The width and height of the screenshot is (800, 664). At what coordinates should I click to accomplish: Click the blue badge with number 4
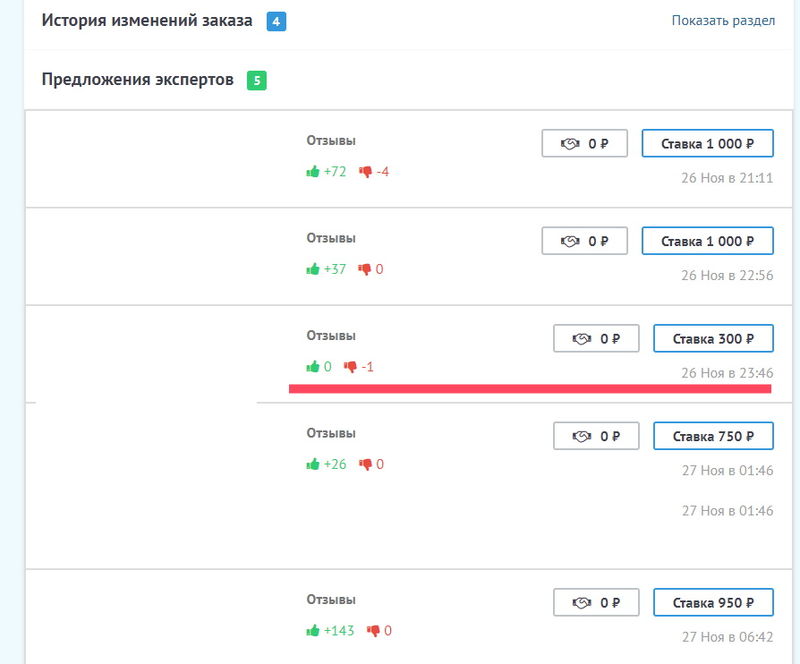click(x=276, y=21)
